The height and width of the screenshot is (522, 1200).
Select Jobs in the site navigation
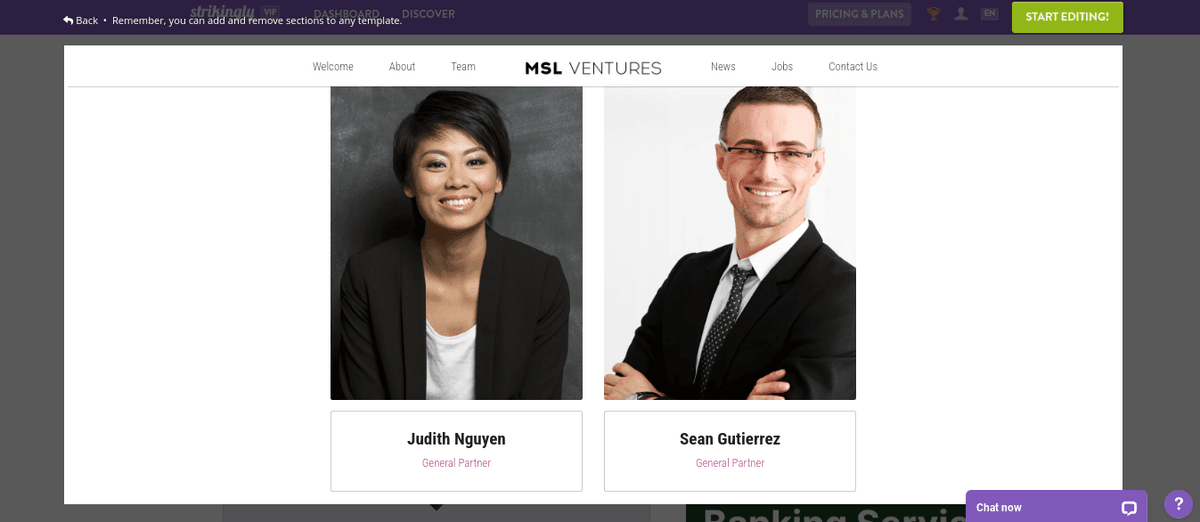782,67
